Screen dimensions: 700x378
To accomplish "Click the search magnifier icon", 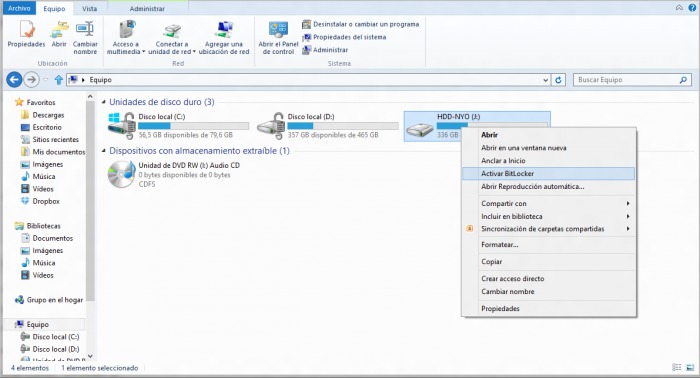I will tap(683, 80).
